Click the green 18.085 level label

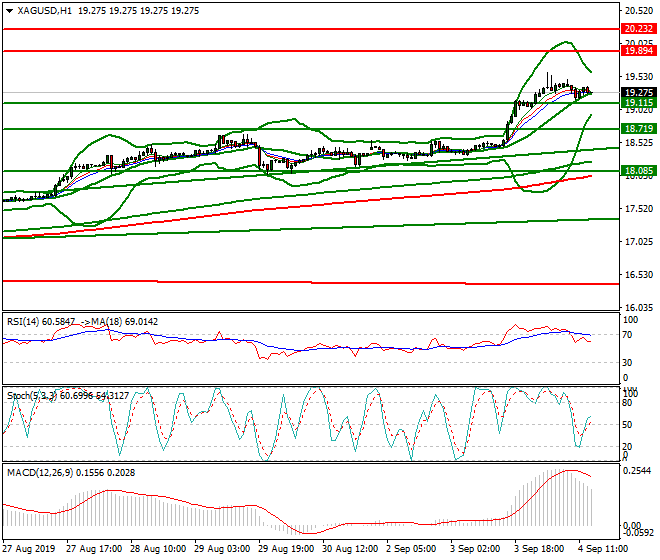coord(639,171)
